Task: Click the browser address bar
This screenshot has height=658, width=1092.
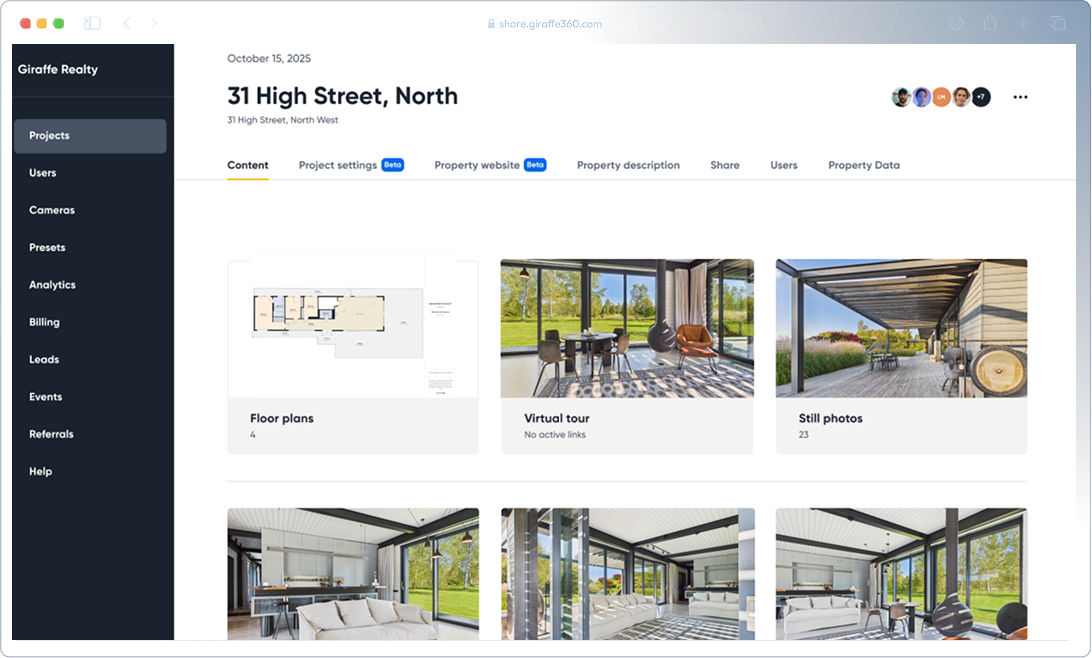Action: (545, 23)
